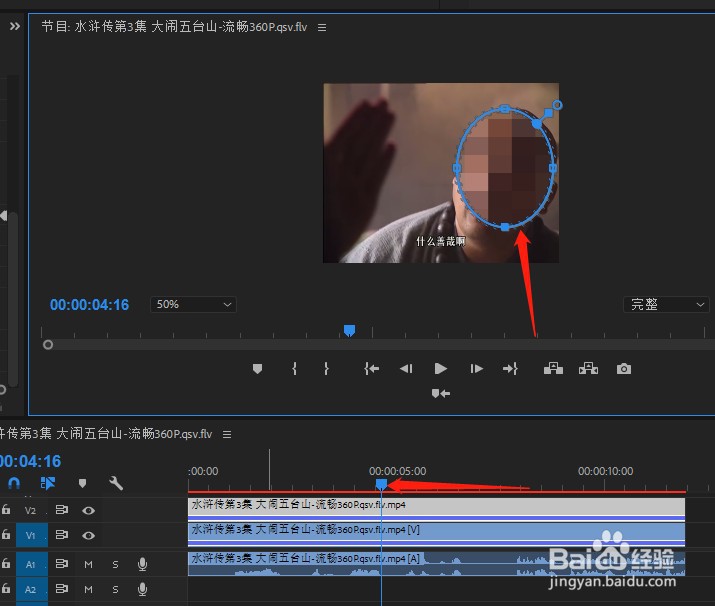Toggle track lock on V2
This screenshot has height=606, width=715.
pyautogui.click(x=5, y=509)
